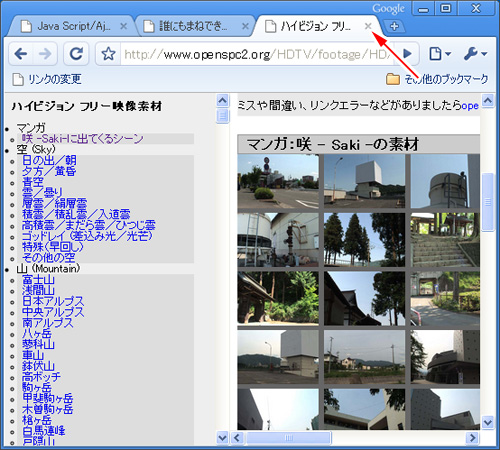Minimize the Chrome window
Image resolution: width=500 pixels, height=450 pixels.
click(x=424, y=9)
